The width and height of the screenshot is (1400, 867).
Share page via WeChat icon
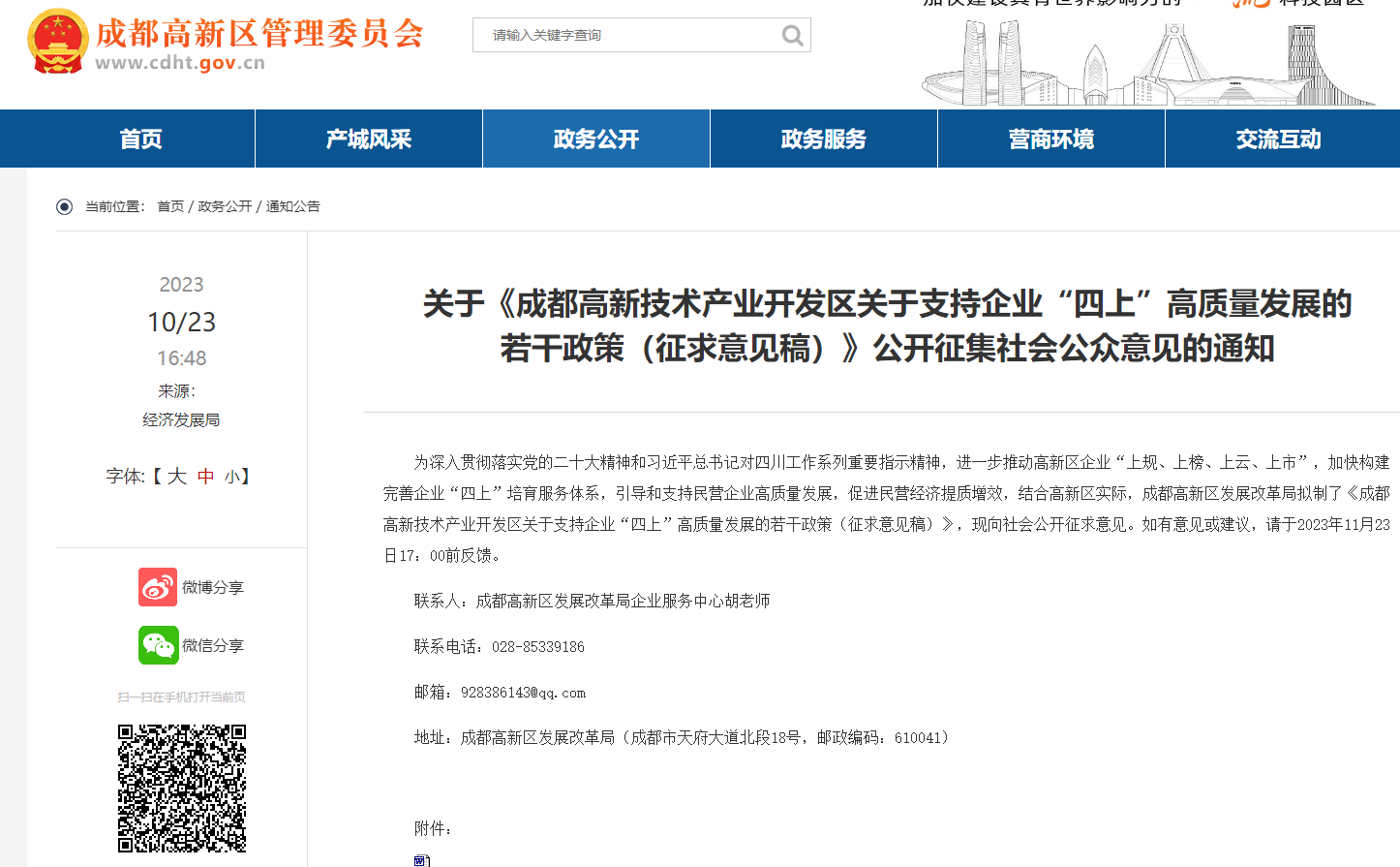coord(158,645)
